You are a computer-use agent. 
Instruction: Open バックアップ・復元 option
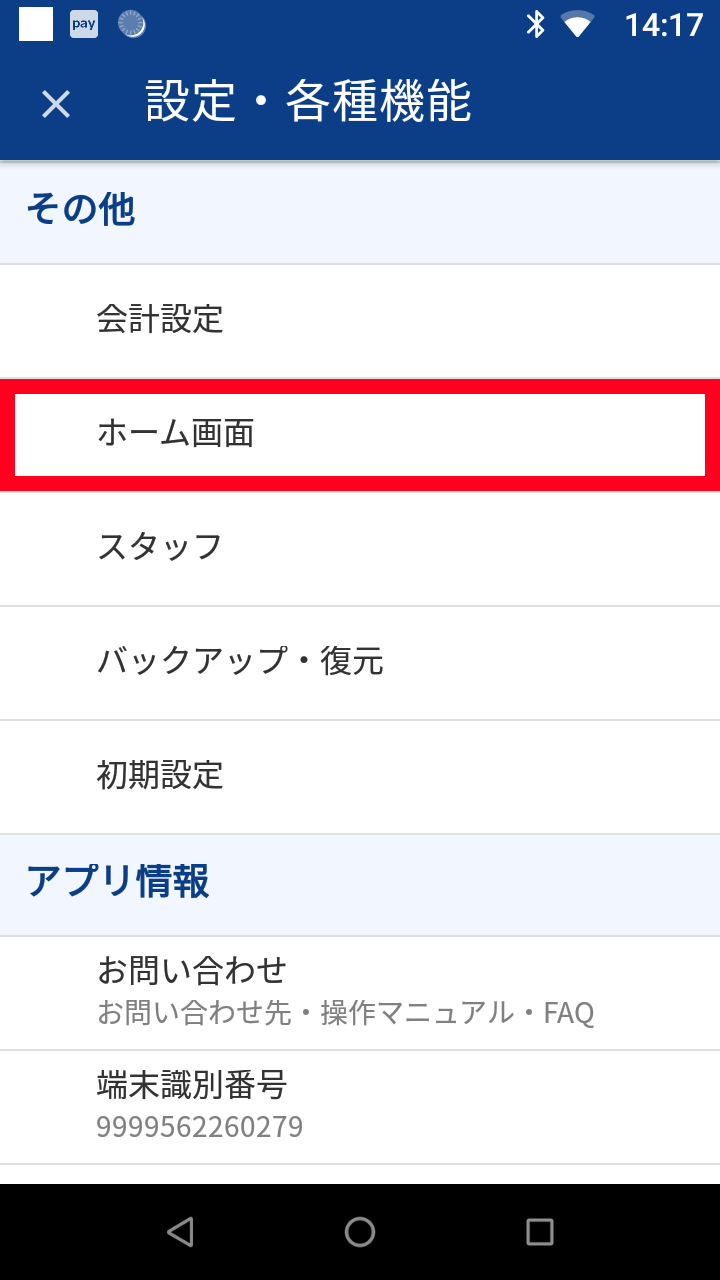[x=360, y=662]
